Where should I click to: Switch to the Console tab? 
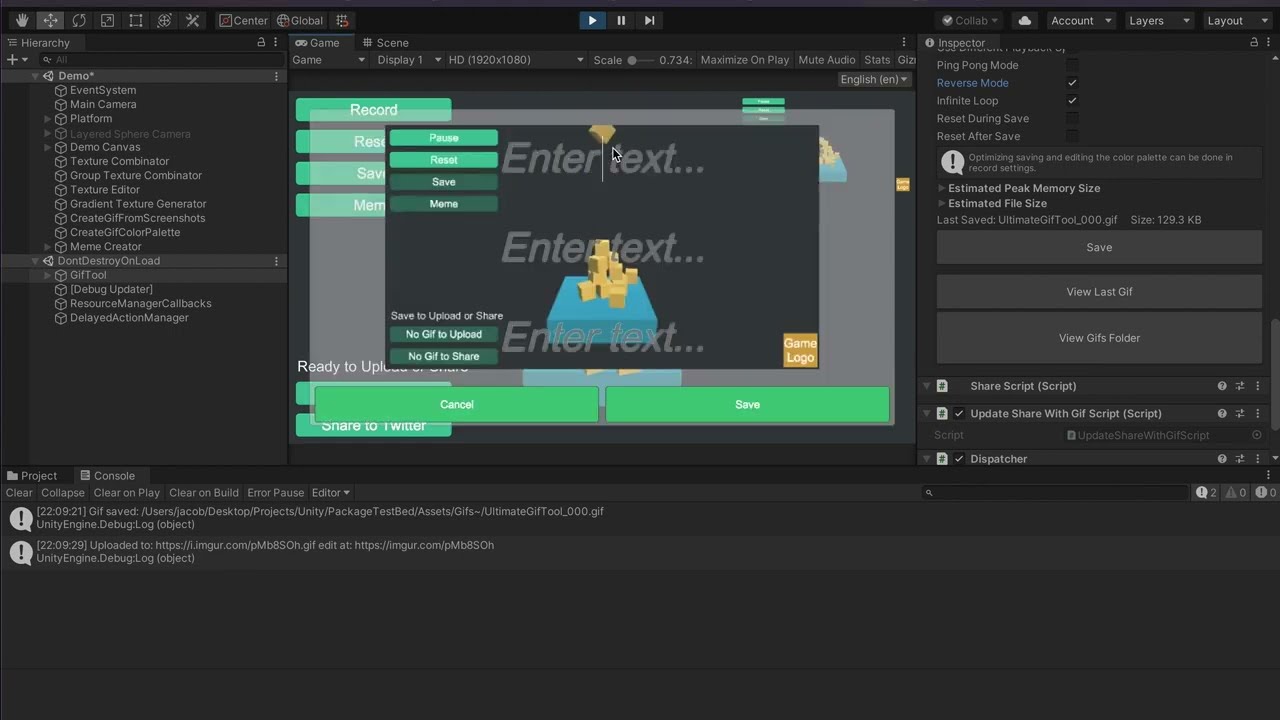pos(107,476)
